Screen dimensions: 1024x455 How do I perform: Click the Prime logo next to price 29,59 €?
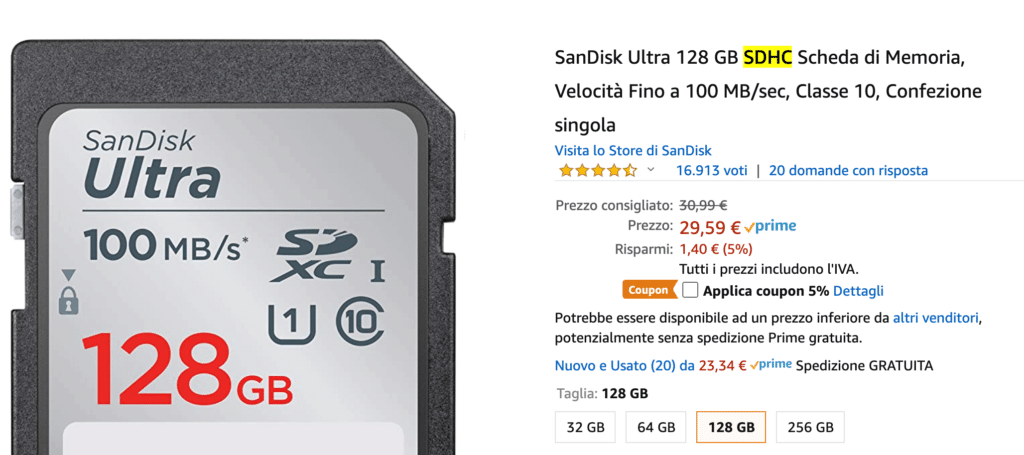[770, 227]
